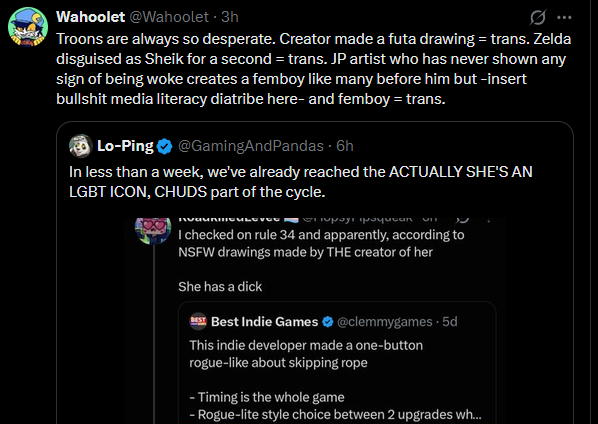This screenshot has width=598, height=424.
Task: Open the three-dot more menu on Wahoolet's post
Action: click(x=564, y=17)
